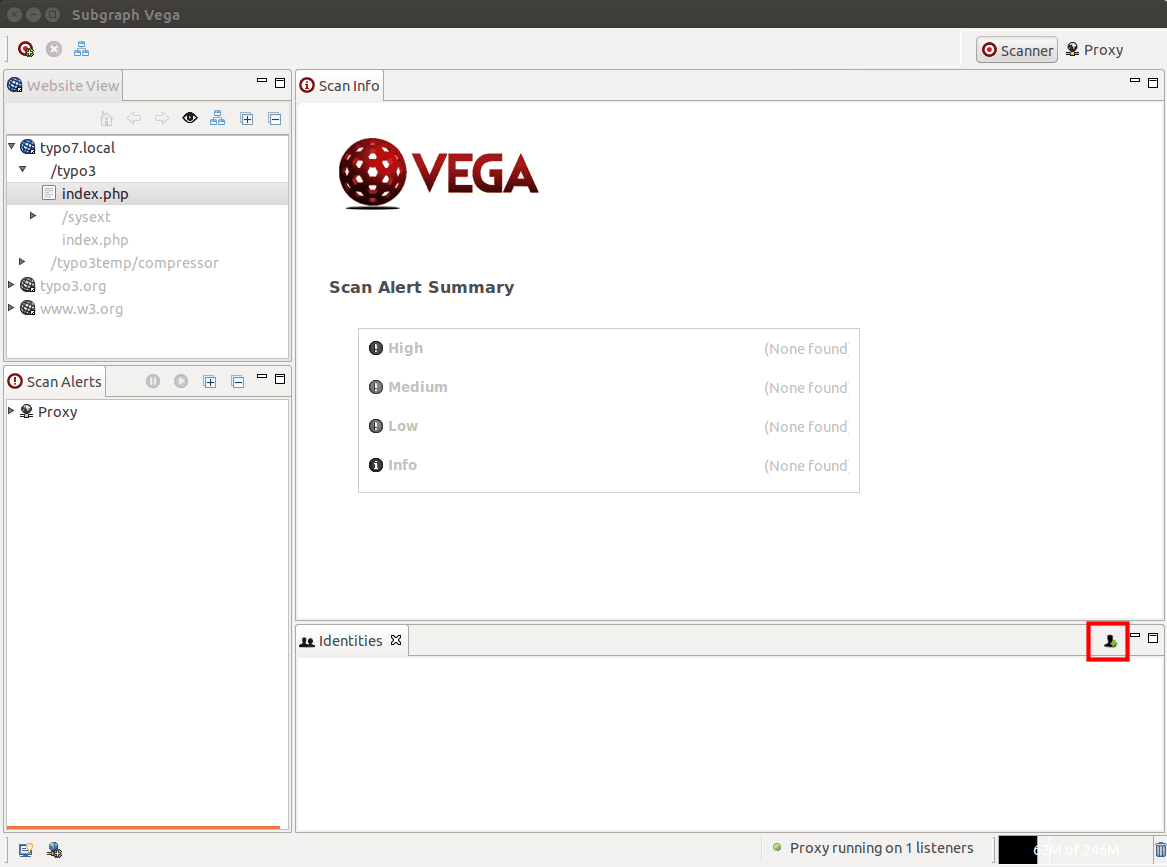
Task: Click Proxy running on 1 listeners status
Action: tap(881, 848)
